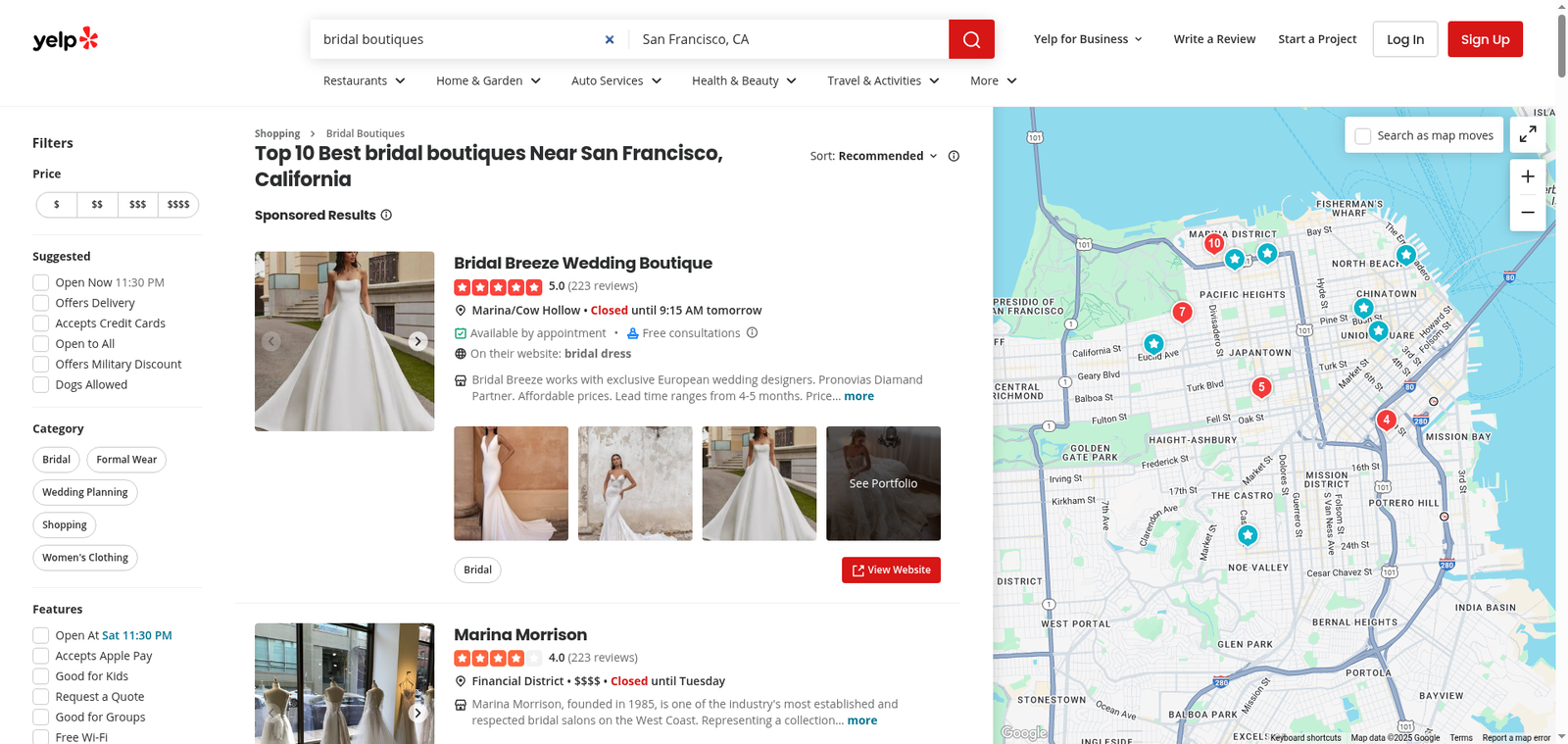The image size is (1568, 744).
Task: Toggle Offers Military Discount filter
Action: 41,365
